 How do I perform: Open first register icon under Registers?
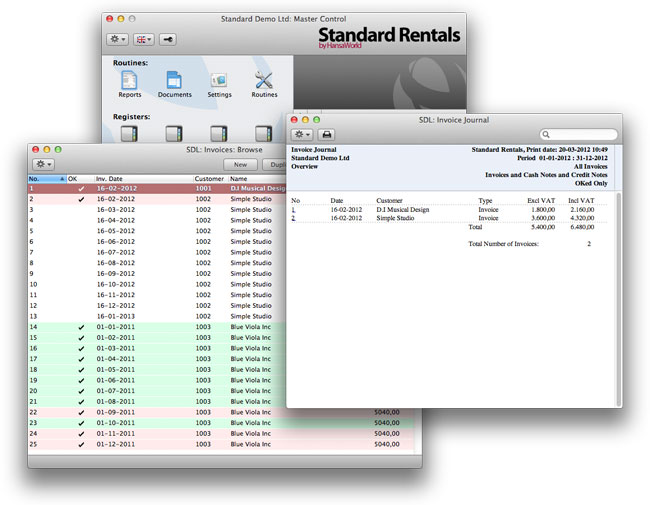coord(129,134)
